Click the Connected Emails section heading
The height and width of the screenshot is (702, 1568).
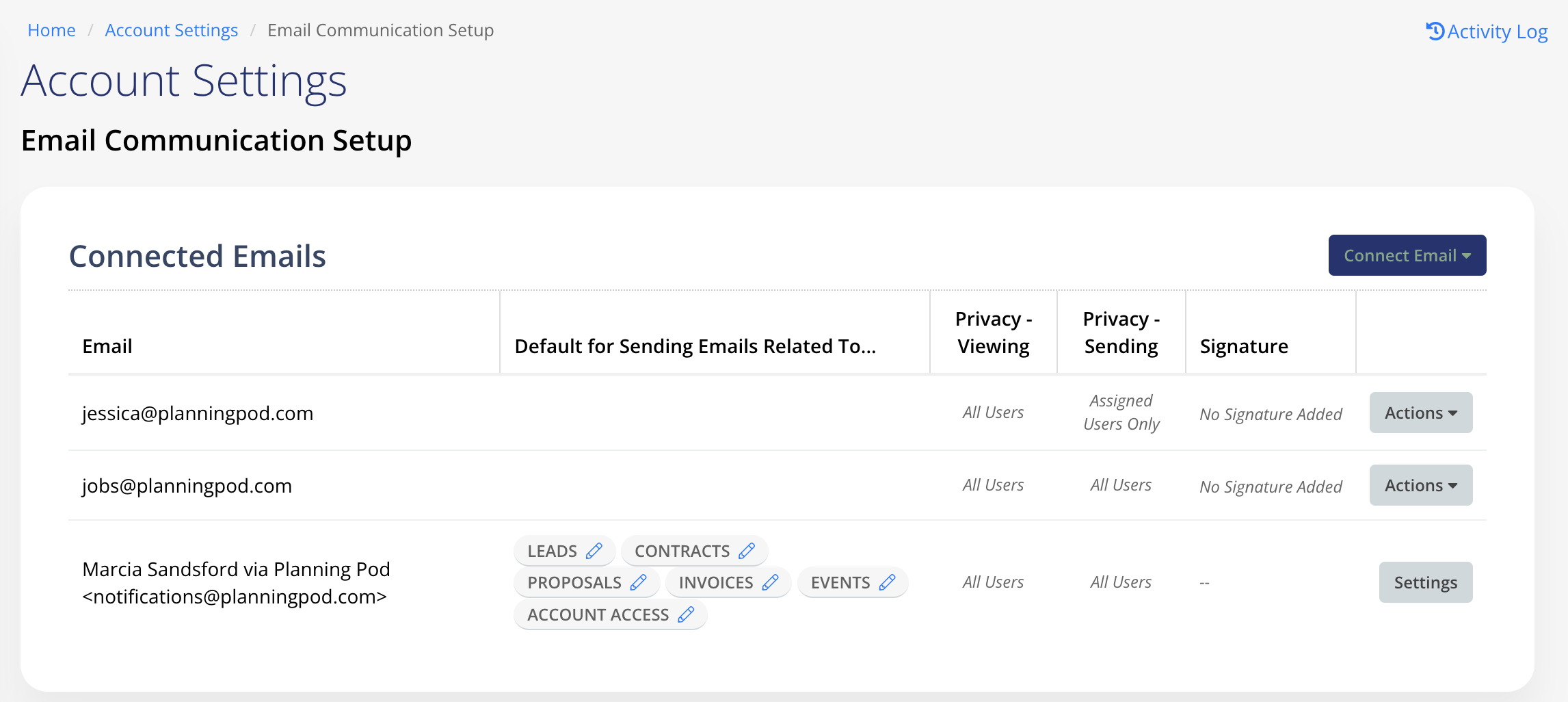pos(198,256)
